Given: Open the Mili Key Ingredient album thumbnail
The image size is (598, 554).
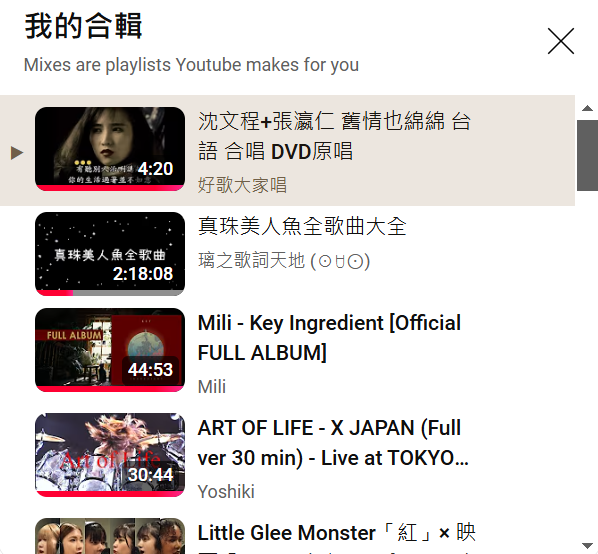Looking at the screenshot, I should pyautogui.click(x=110, y=350).
